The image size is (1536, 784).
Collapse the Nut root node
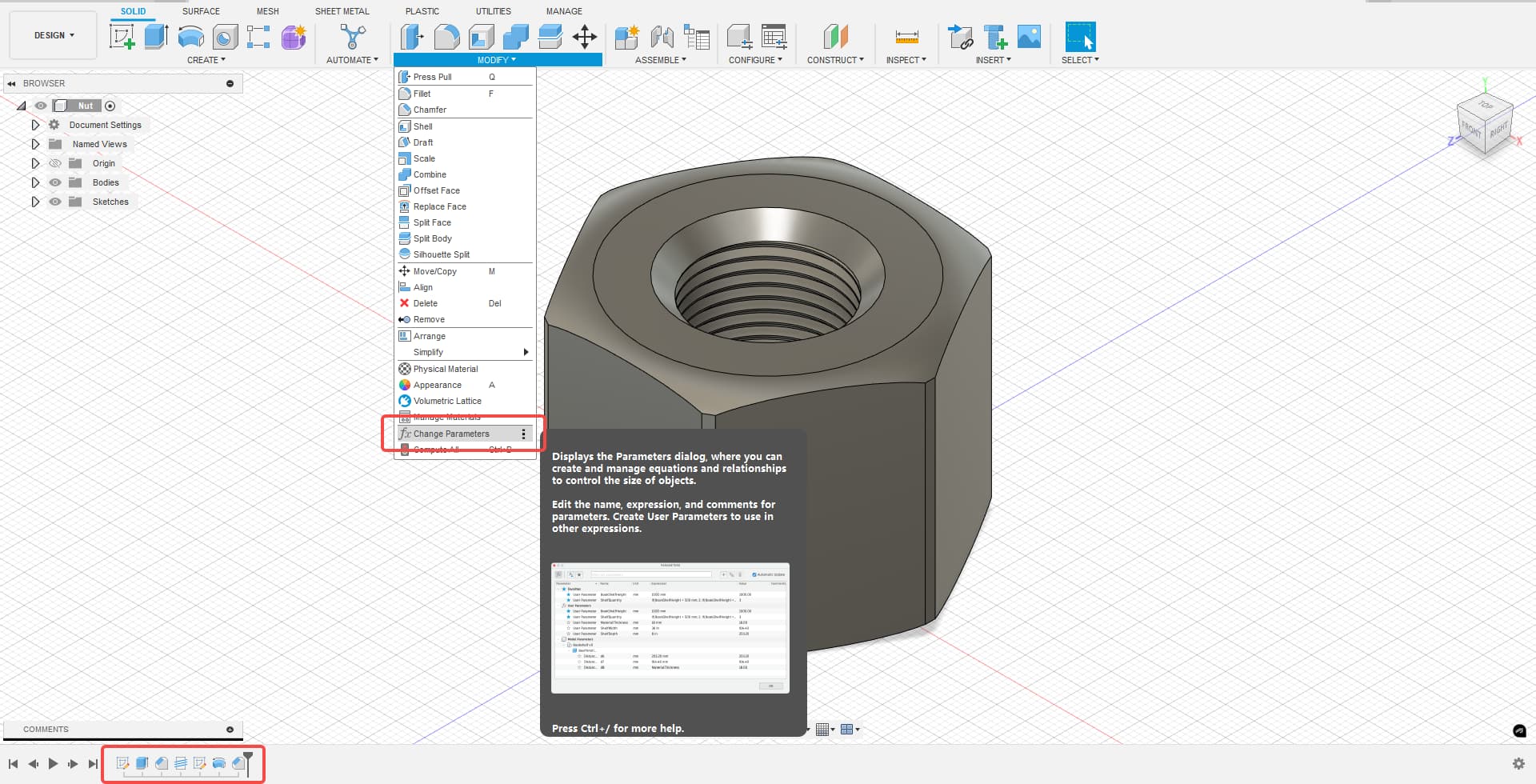tap(22, 106)
